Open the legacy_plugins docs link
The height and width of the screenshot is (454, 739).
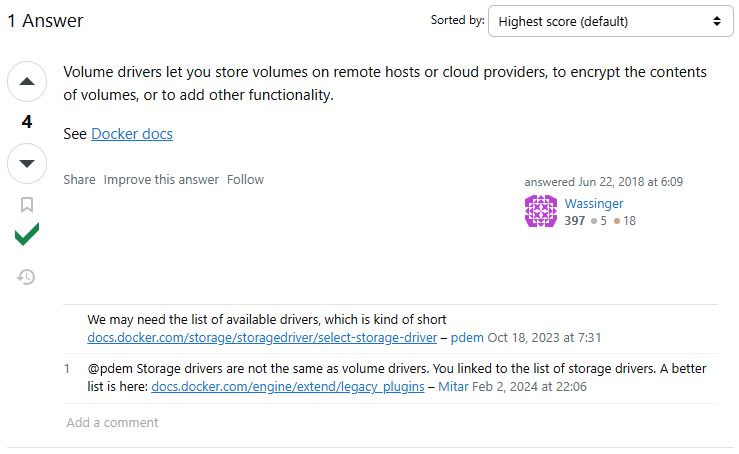tap(287, 387)
